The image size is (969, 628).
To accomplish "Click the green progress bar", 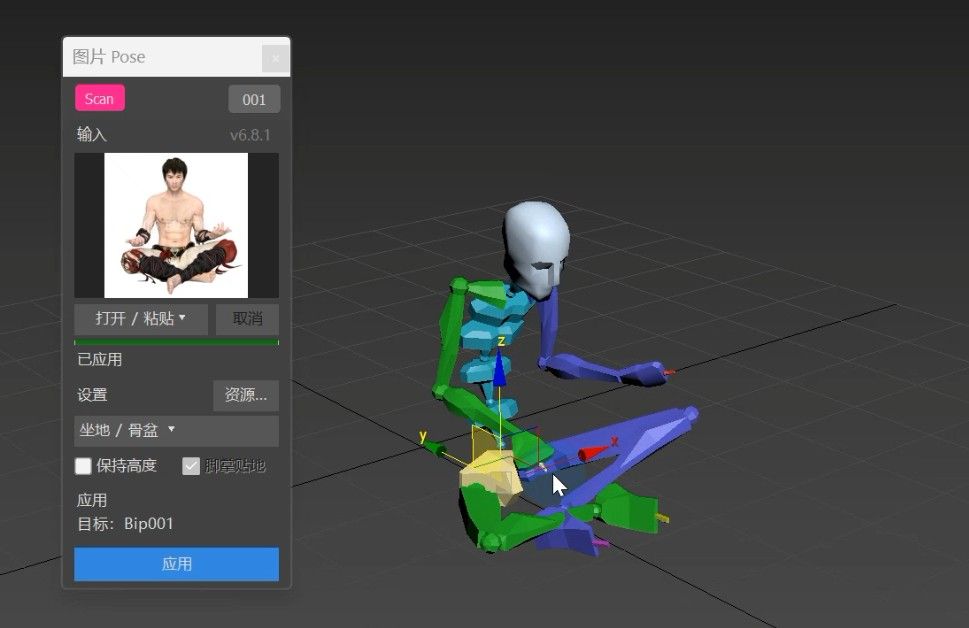I will tap(176, 342).
